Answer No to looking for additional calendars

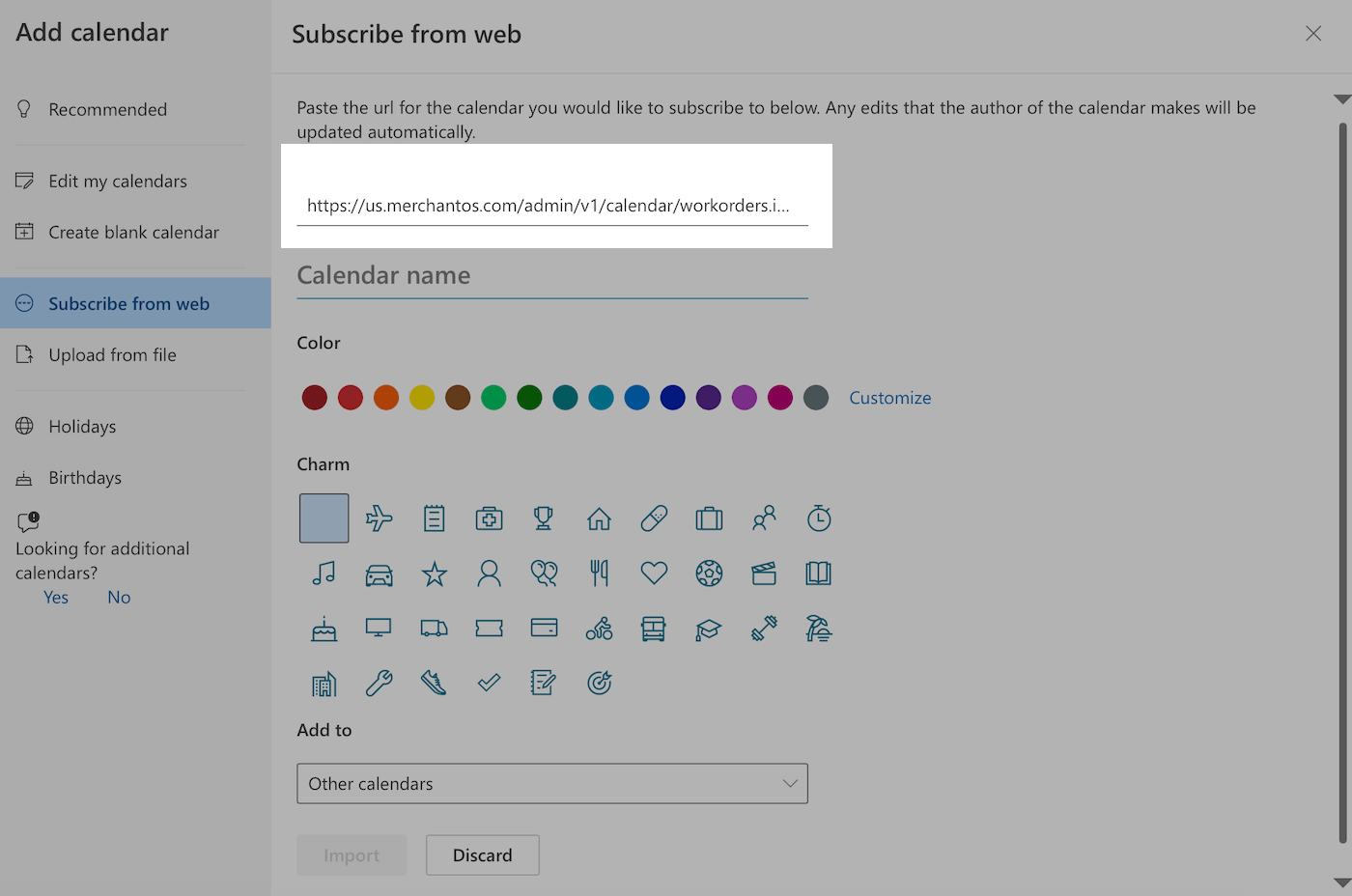[x=118, y=597]
